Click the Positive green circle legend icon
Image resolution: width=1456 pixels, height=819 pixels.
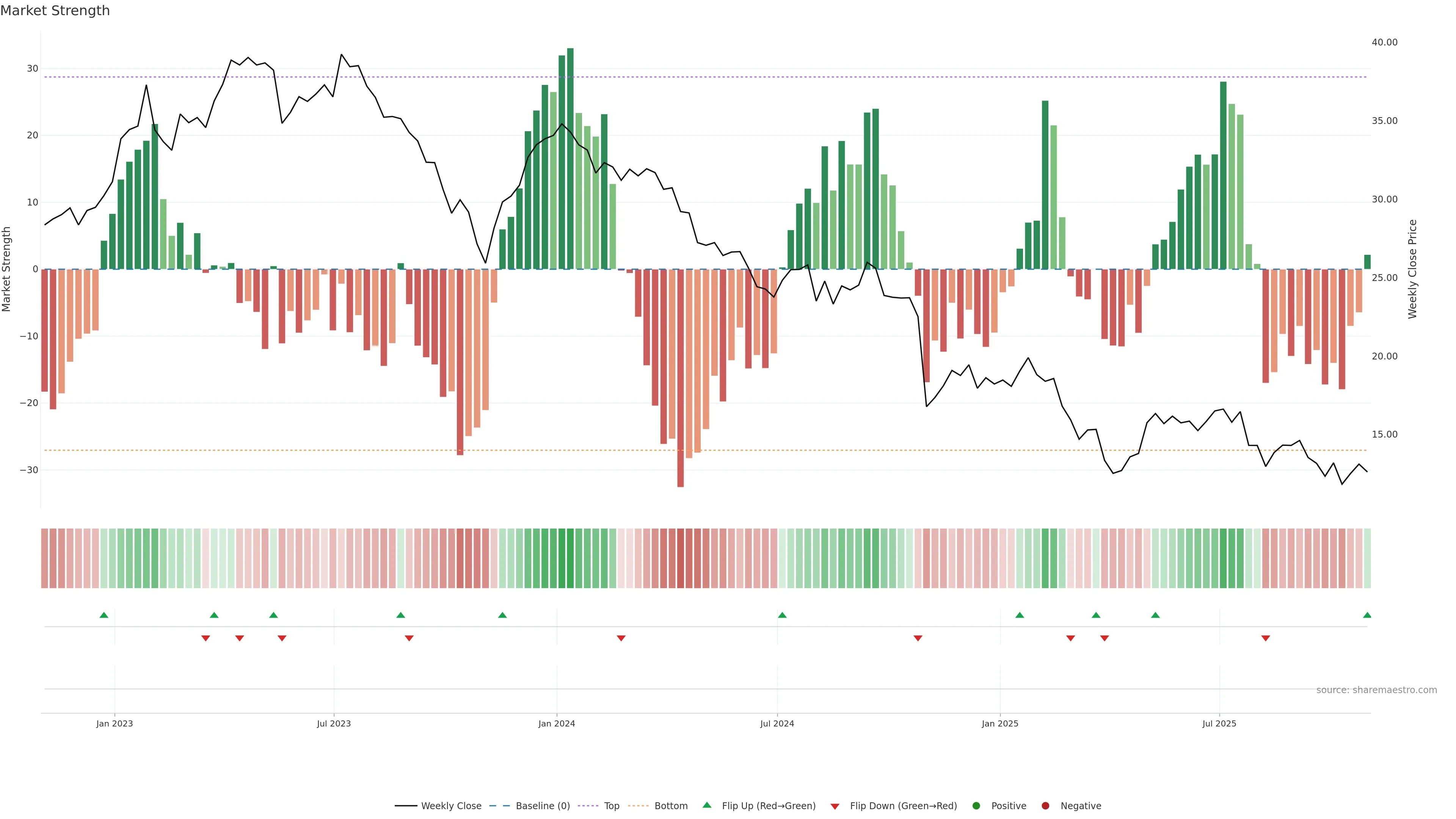point(976,806)
